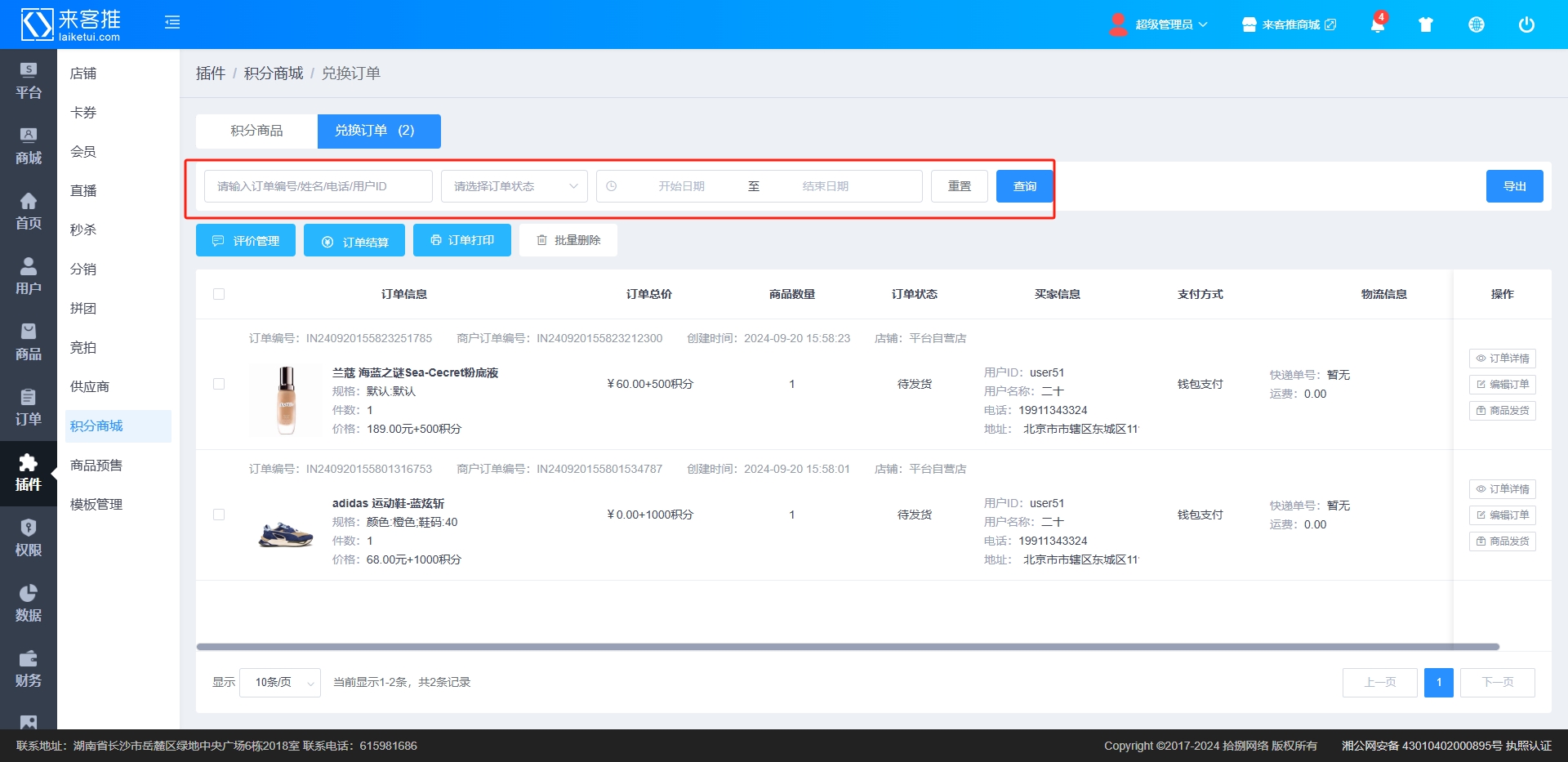Click the shirt theme icon in header

(x=1426, y=25)
